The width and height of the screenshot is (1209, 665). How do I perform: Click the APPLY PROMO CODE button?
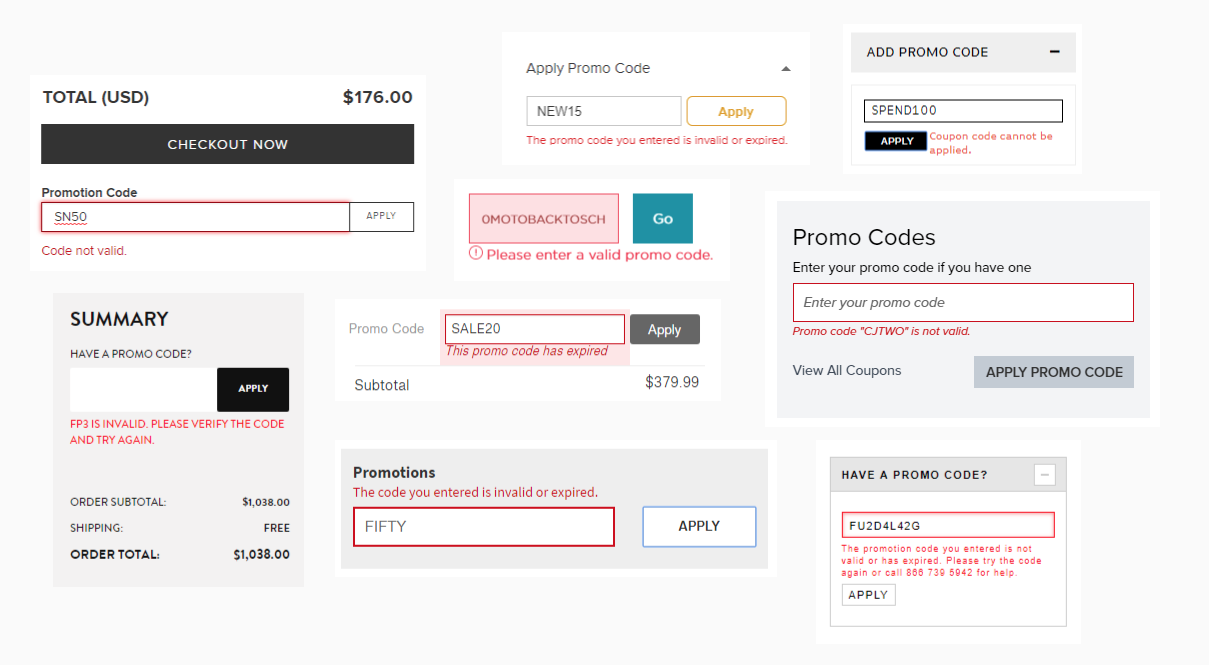click(x=1053, y=371)
